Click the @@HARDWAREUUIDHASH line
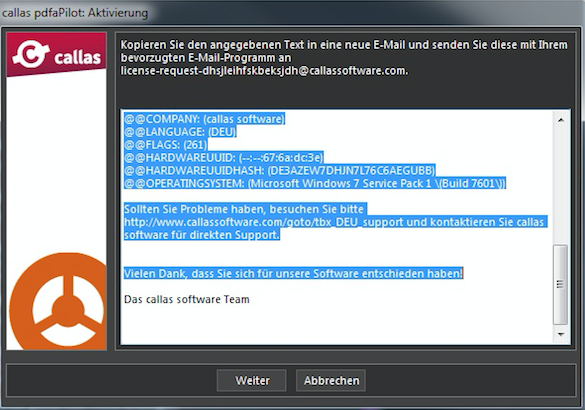This screenshot has width=585, height=410. (279, 170)
